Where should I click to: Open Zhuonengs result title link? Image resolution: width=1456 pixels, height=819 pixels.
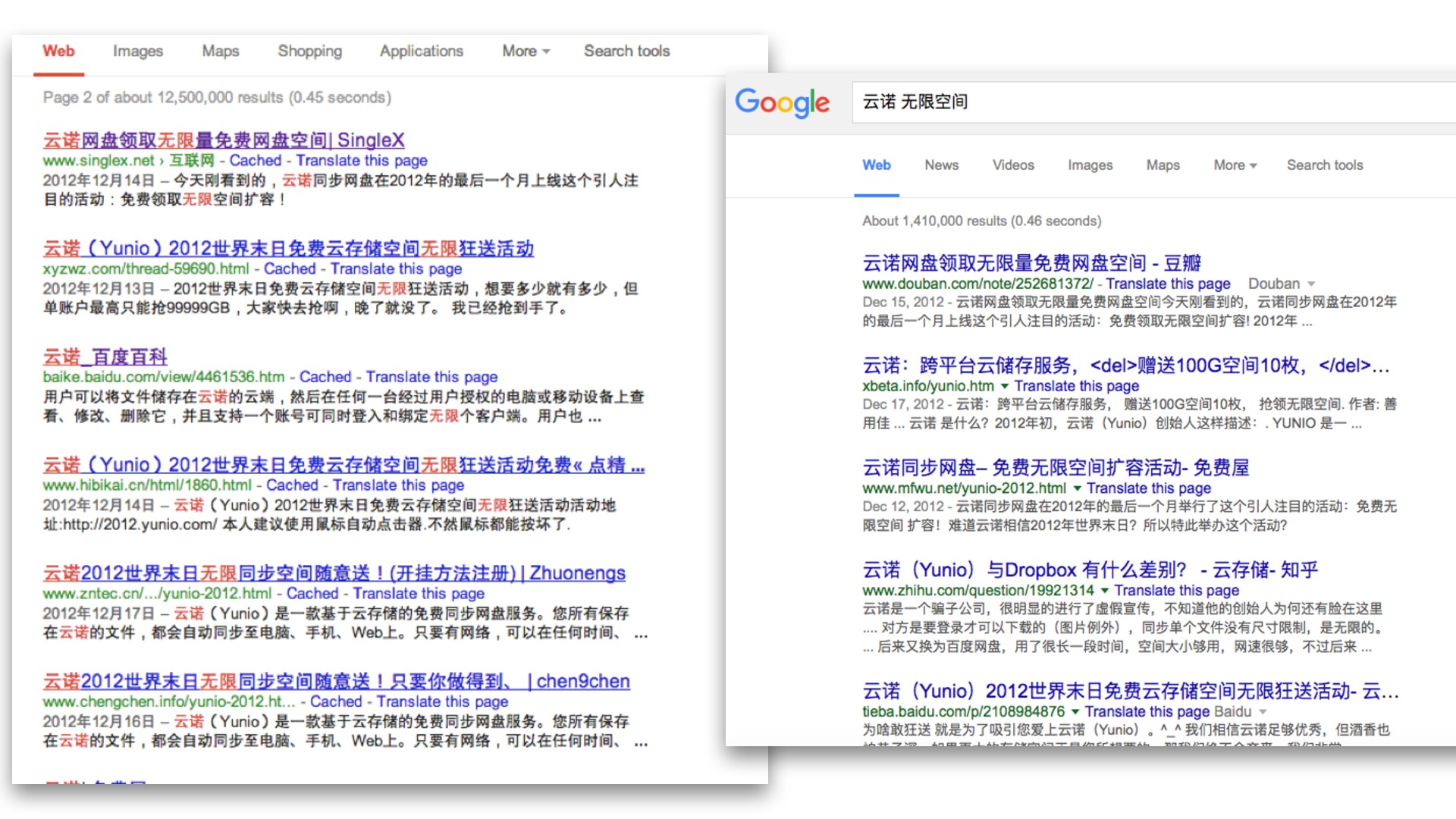[x=334, y=573]
